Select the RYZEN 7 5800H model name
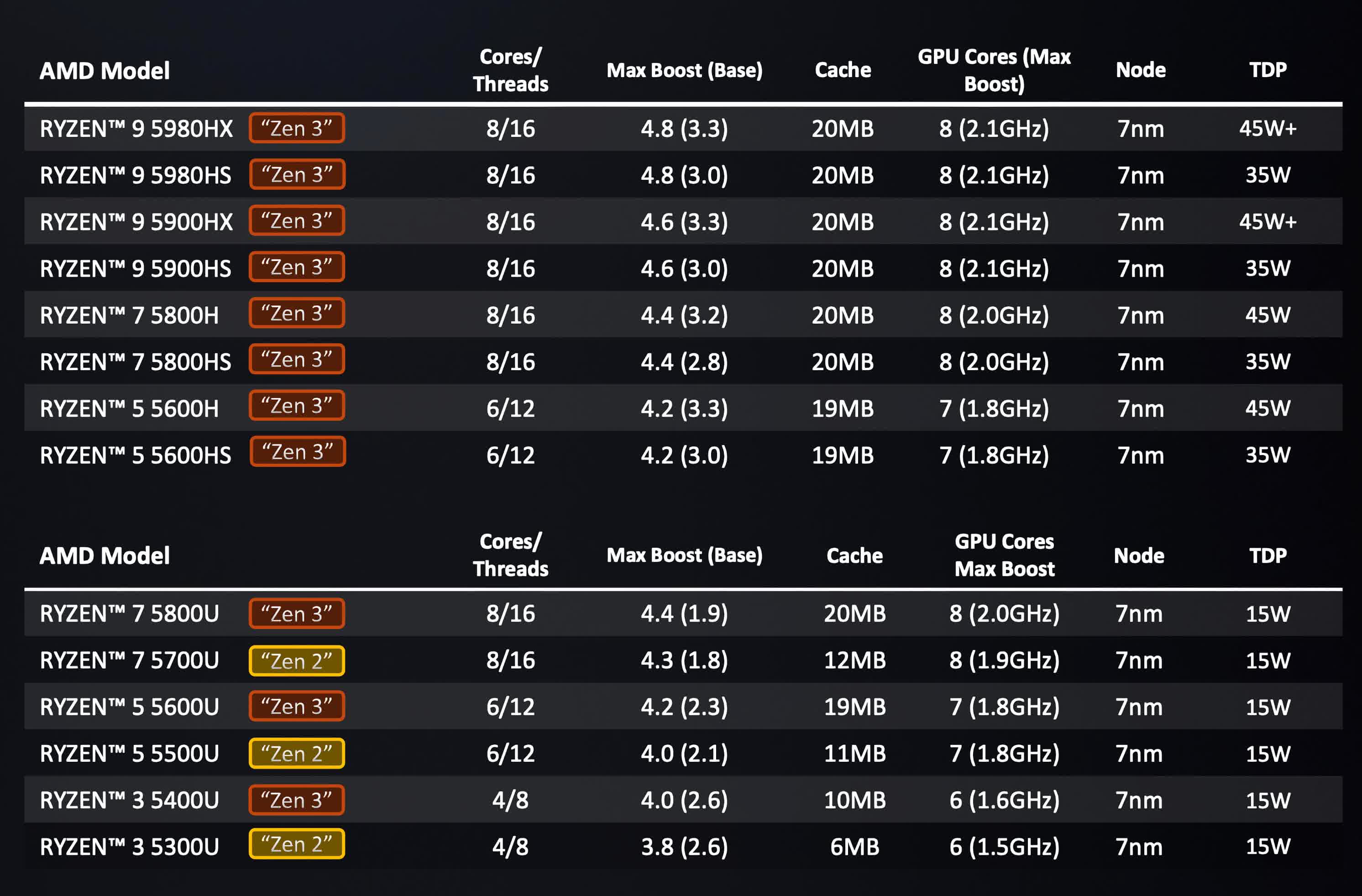The width and height of the screenshot is (1362, 896). click(x=129, y=315)
